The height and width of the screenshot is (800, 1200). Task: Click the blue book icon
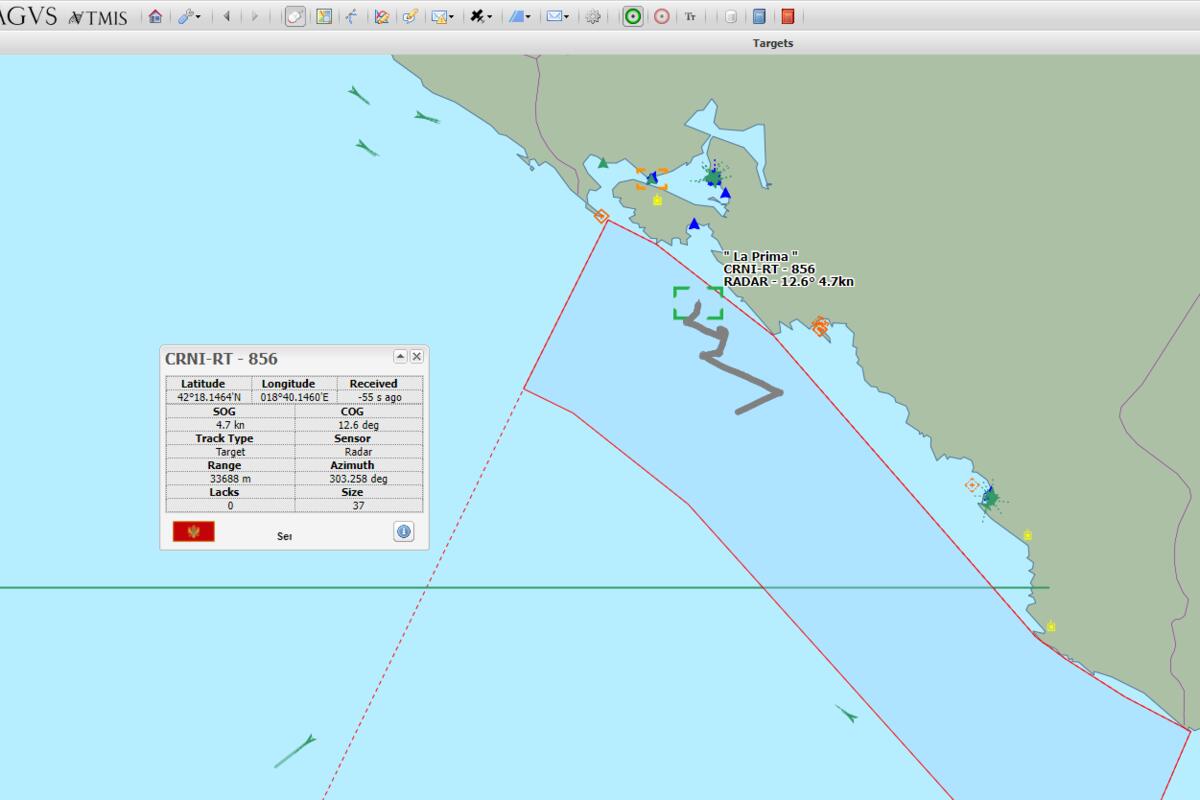click(x=759, y=16)
